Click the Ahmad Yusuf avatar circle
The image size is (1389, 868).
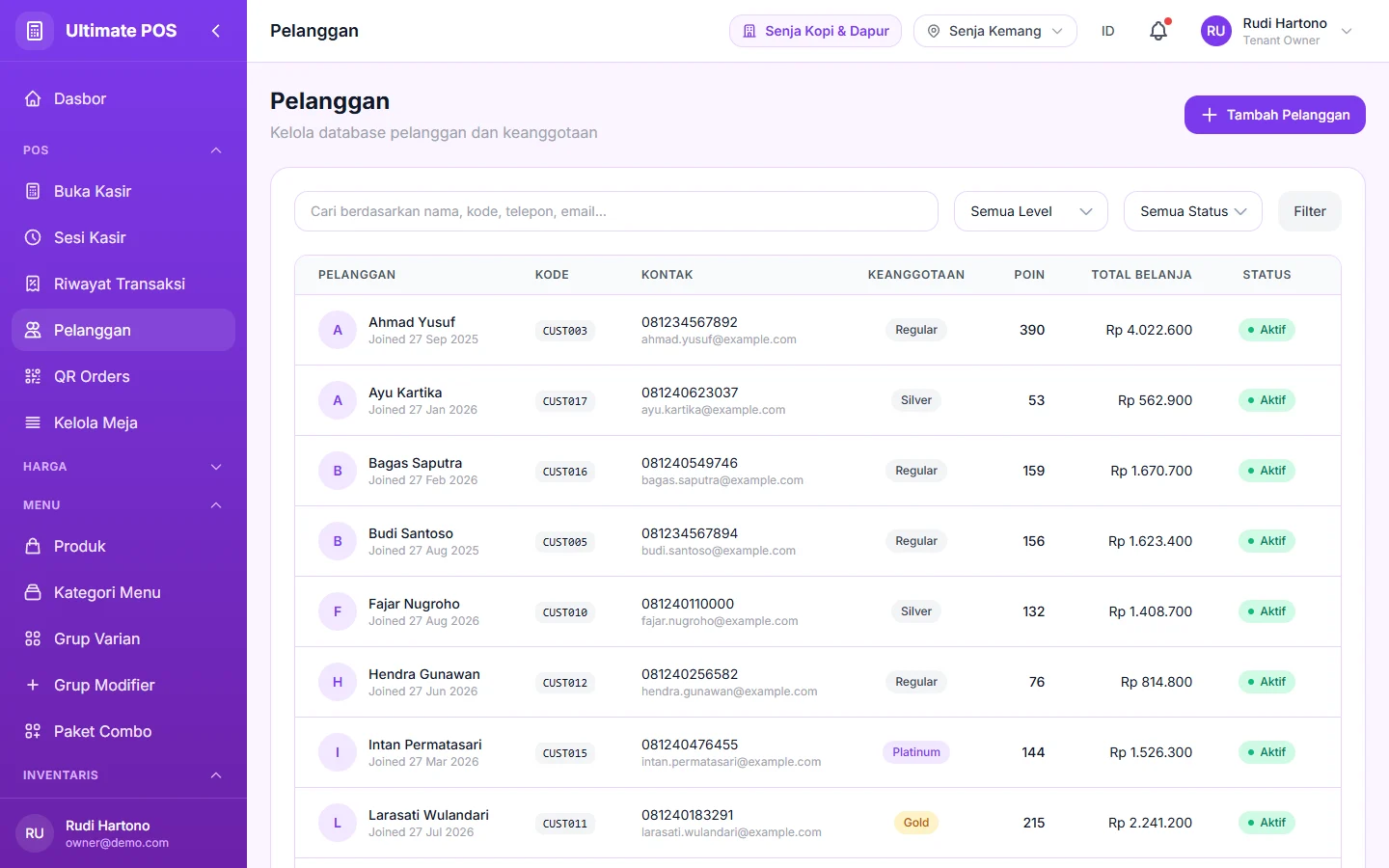point(338,330)
